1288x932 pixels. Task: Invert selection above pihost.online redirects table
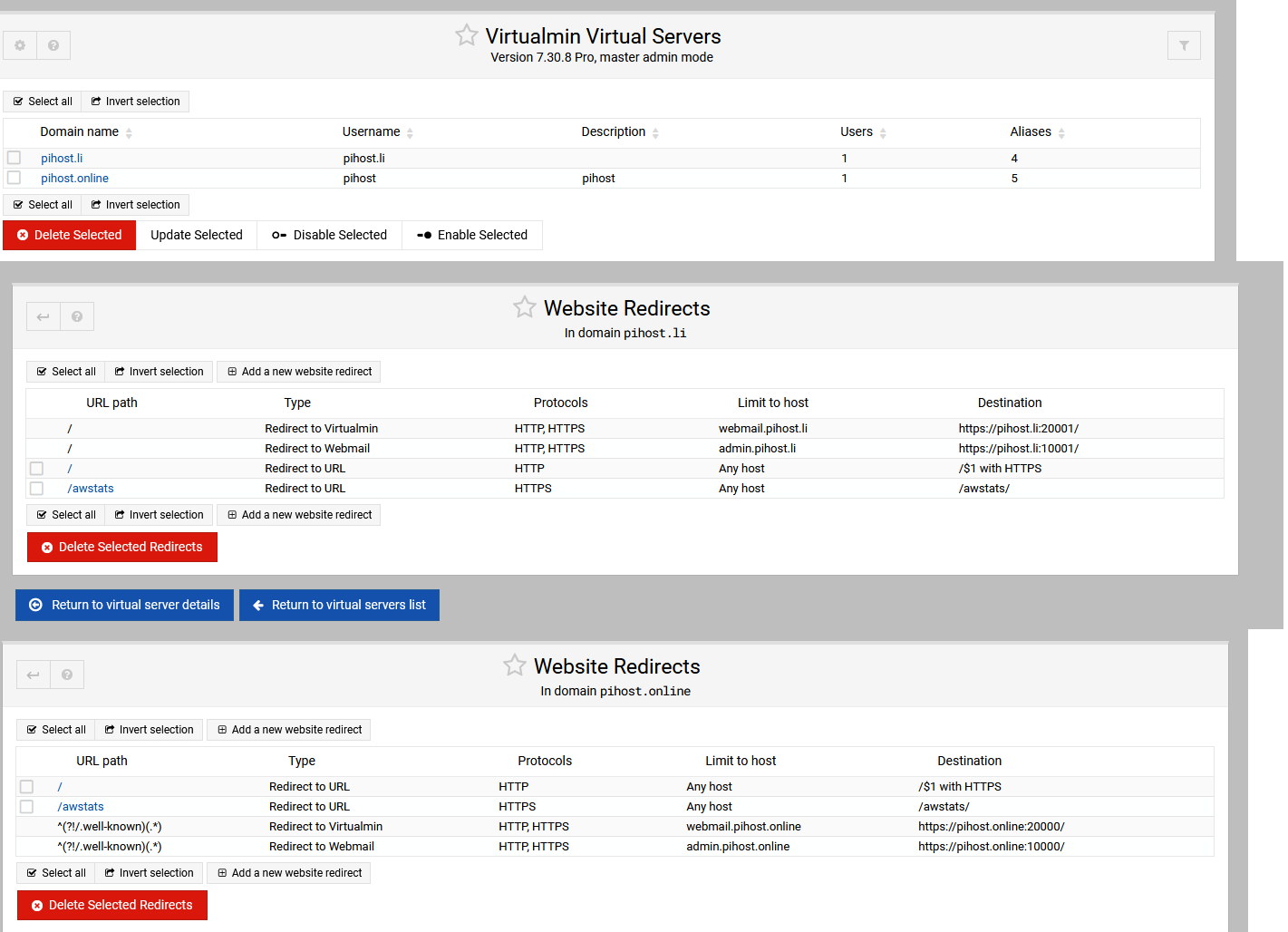click(x=149, y=730)
